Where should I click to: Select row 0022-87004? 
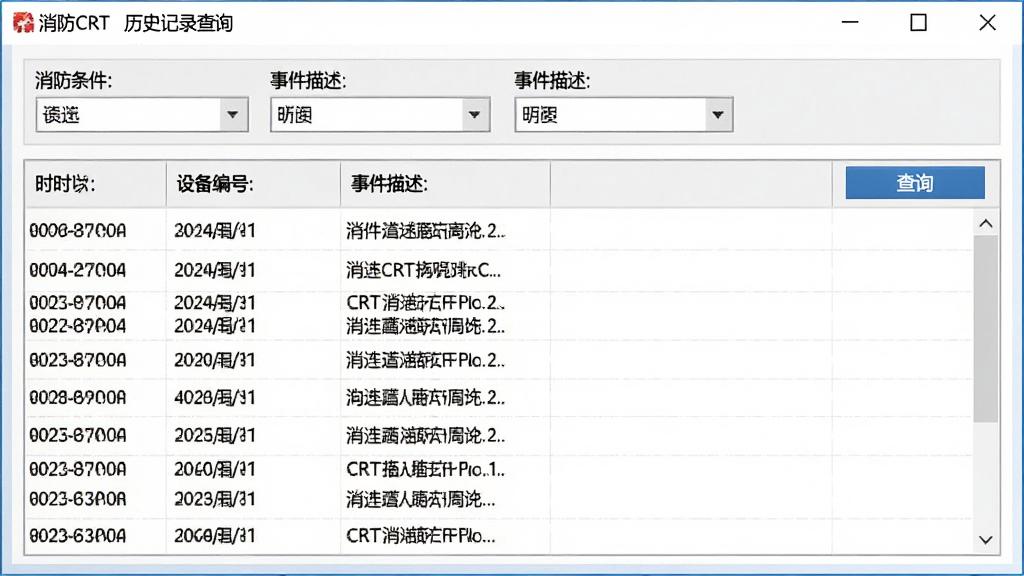pos(499,326)
